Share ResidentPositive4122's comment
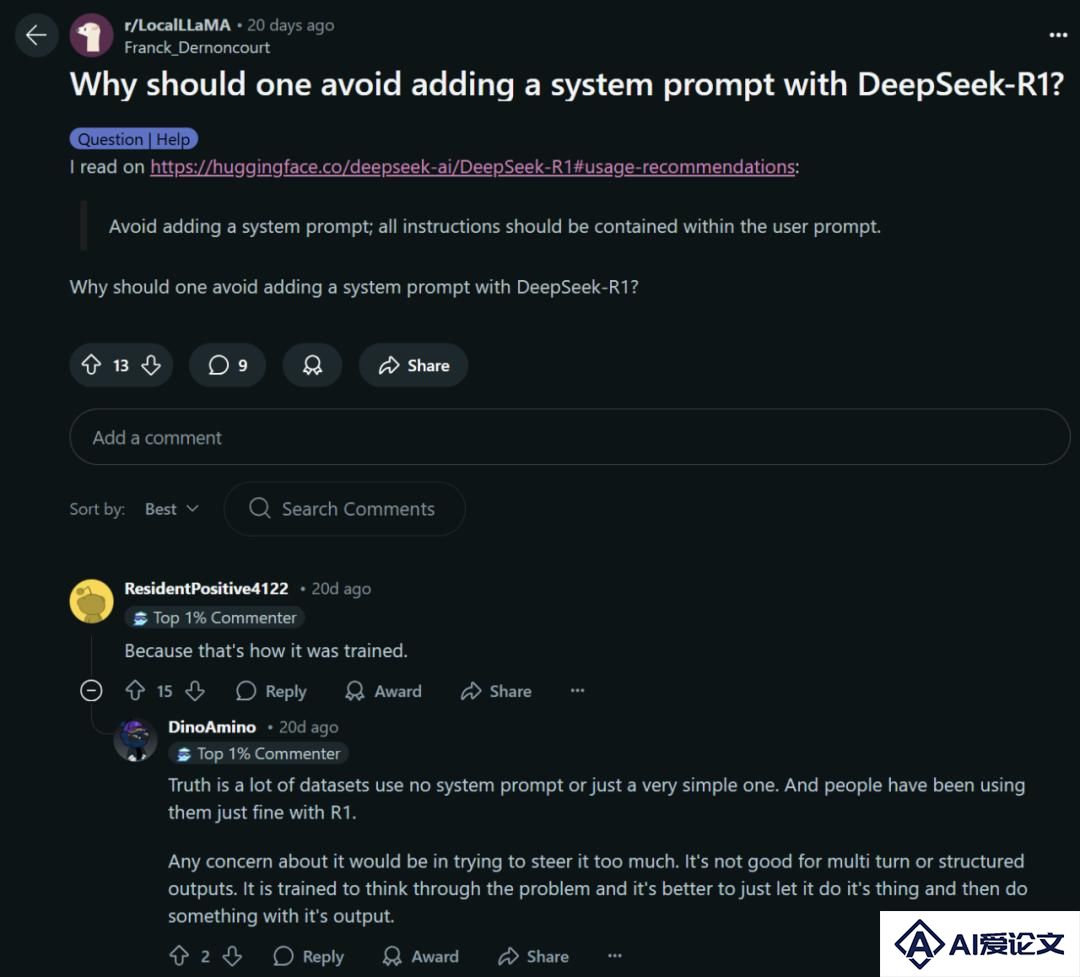Screen dimensions: 1080x977 tap(496, 690)
